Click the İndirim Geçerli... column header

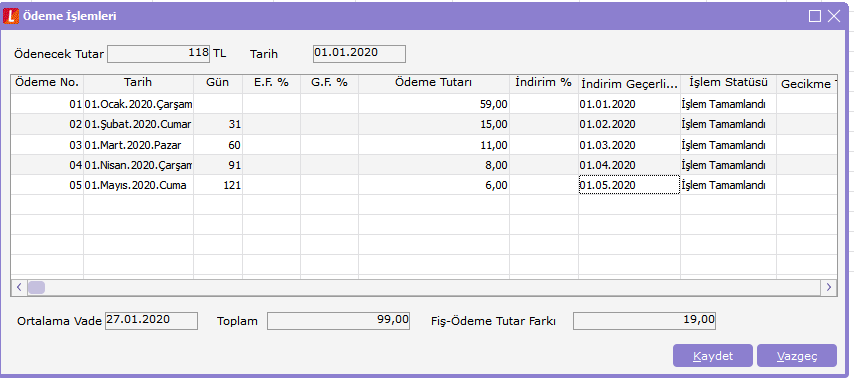(x=629, y=83)
